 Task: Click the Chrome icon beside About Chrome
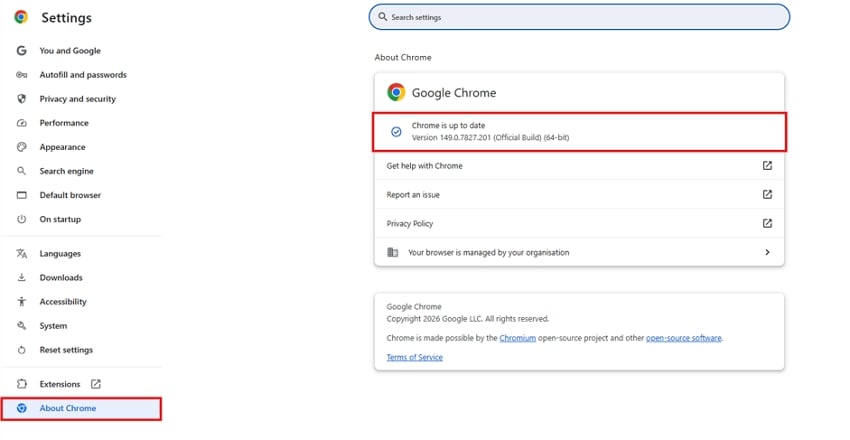coord(21,408)
